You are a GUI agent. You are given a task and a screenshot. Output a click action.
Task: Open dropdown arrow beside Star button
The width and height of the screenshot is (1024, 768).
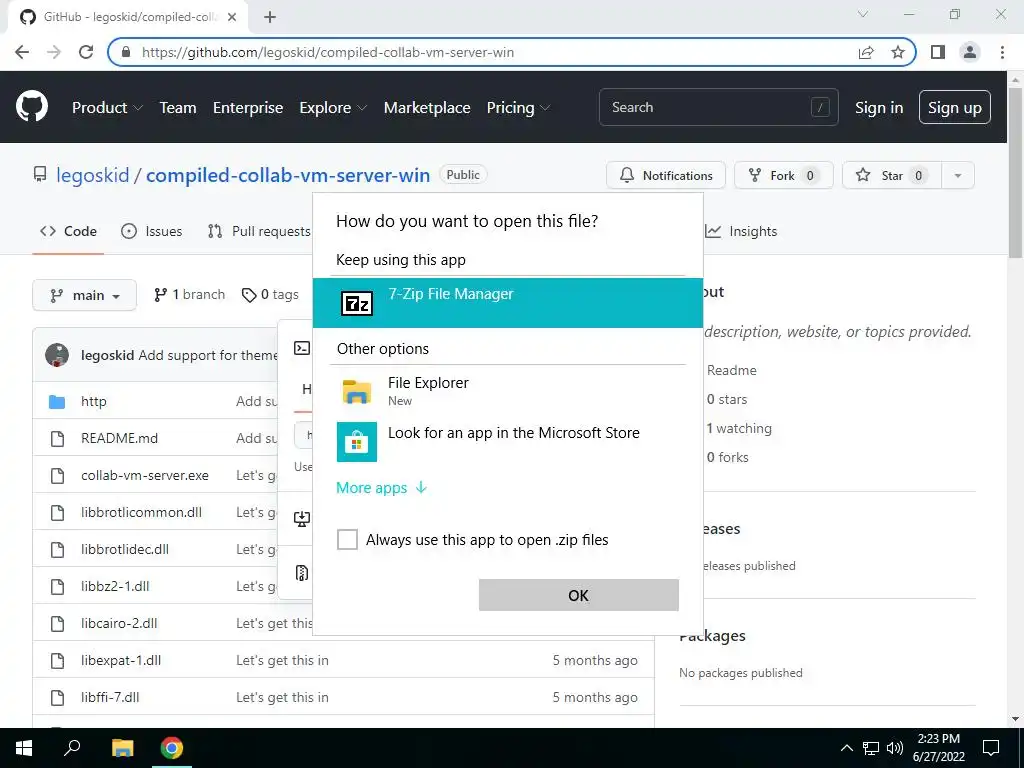click(957, 175)
